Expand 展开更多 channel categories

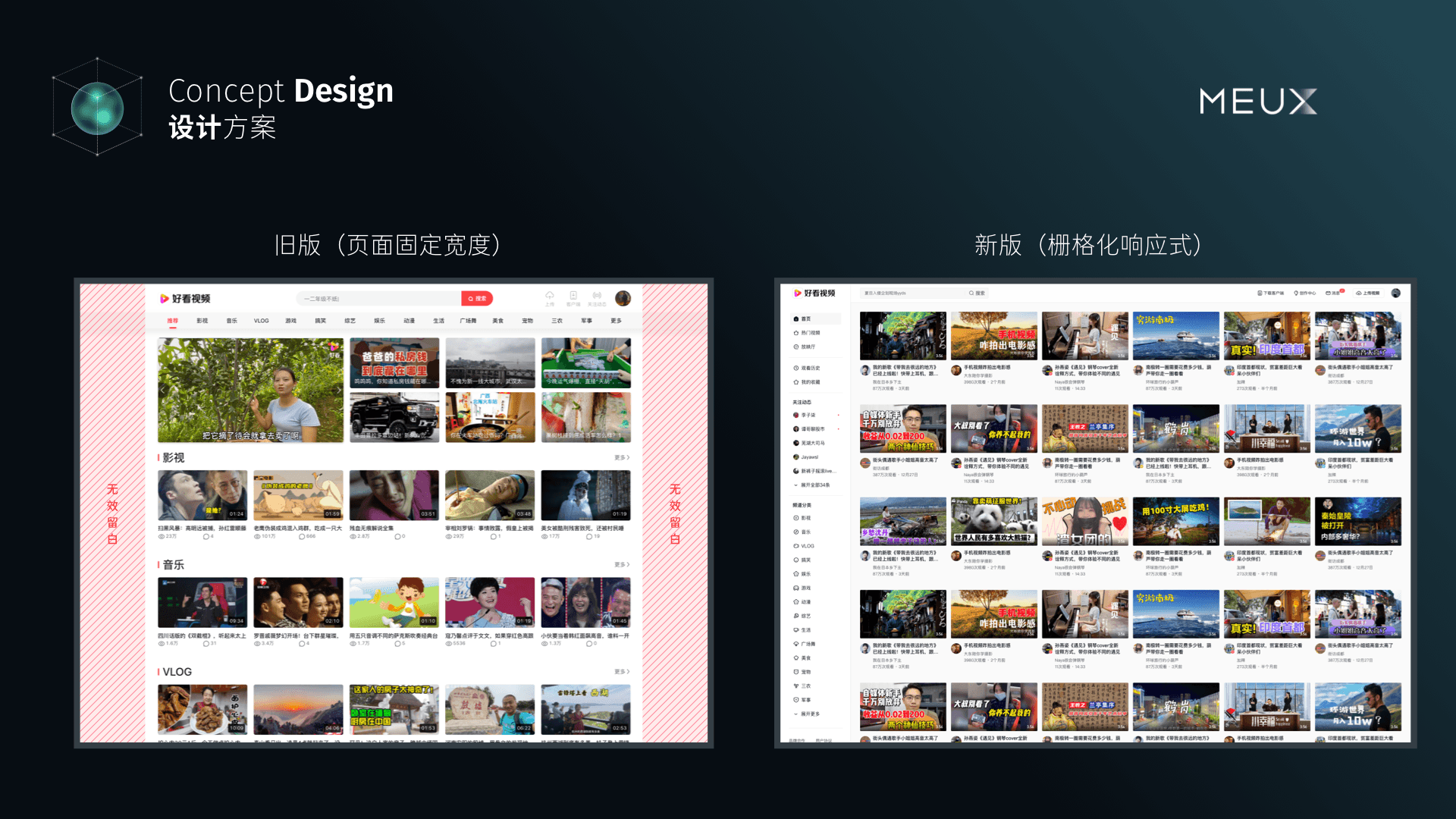coord(807,714)
